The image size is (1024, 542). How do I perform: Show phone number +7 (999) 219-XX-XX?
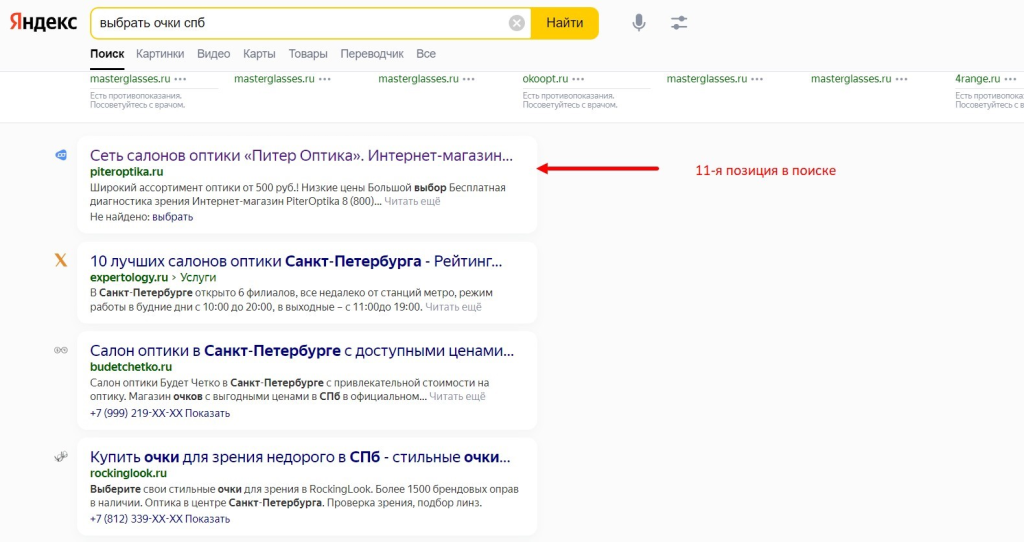click(x=160, y=413)
